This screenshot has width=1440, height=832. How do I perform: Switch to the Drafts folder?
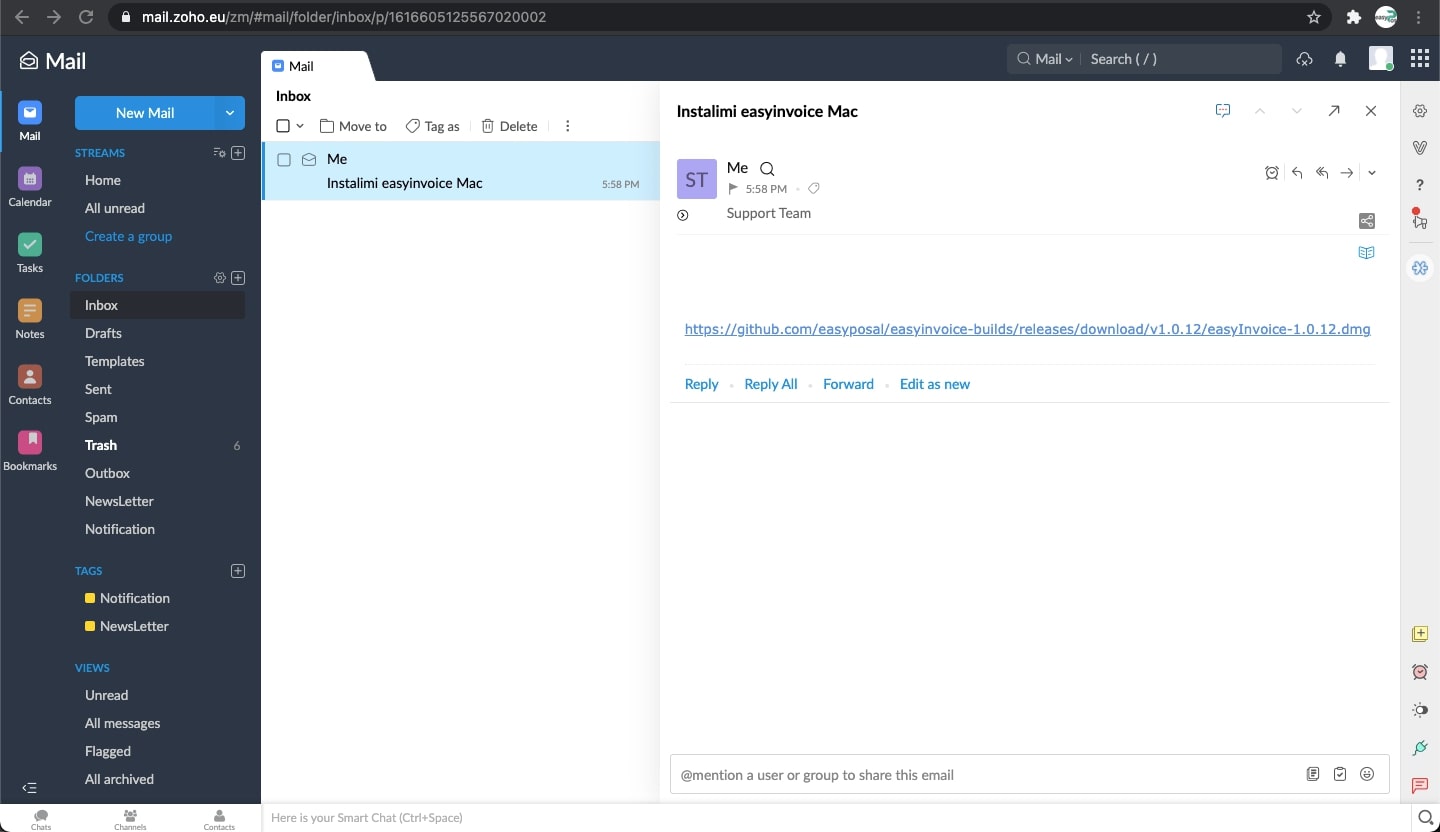click(103, 333)
